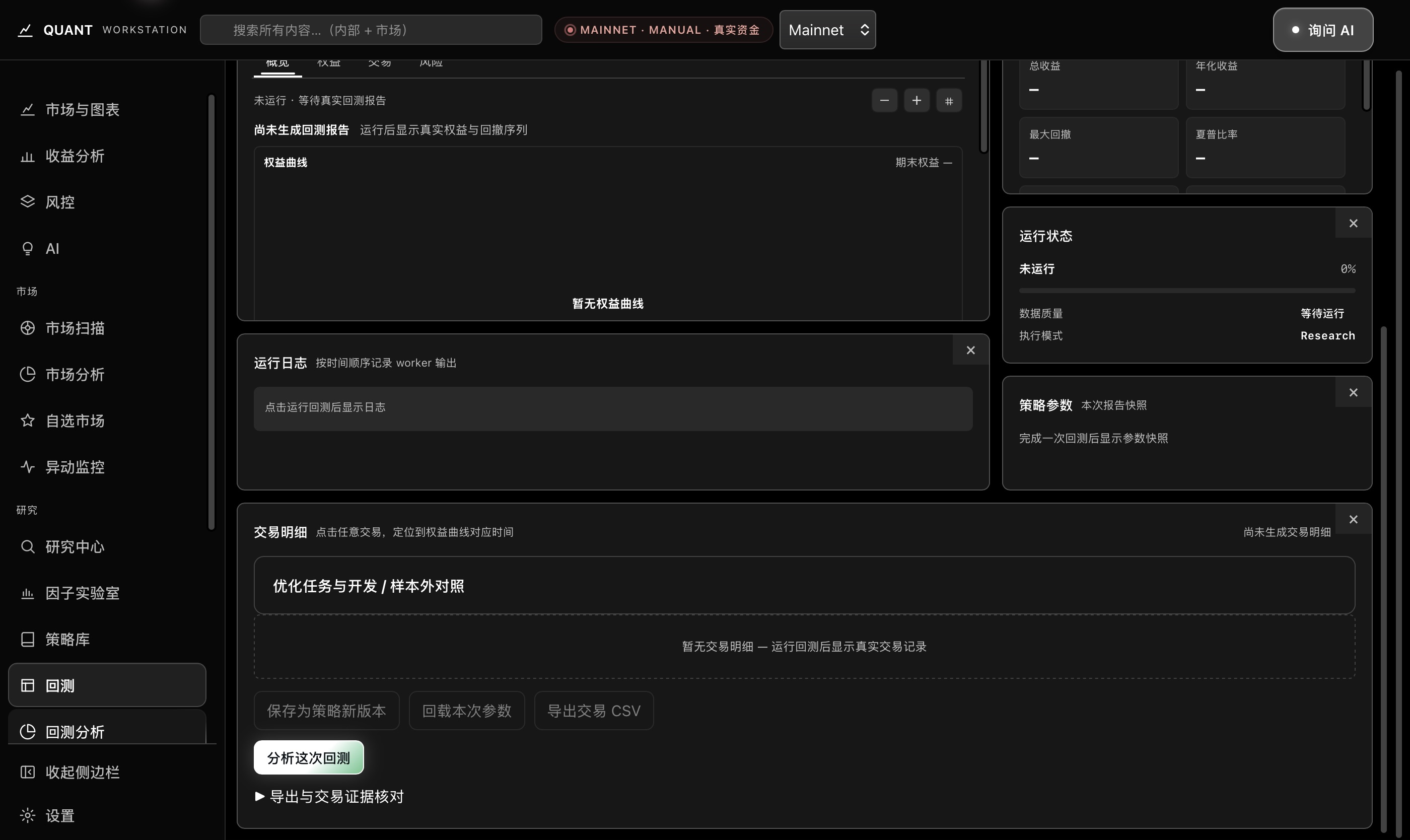Click the 运行状态 progress bar
This screenshot has width=1410, height=840.
[1187, 291]
